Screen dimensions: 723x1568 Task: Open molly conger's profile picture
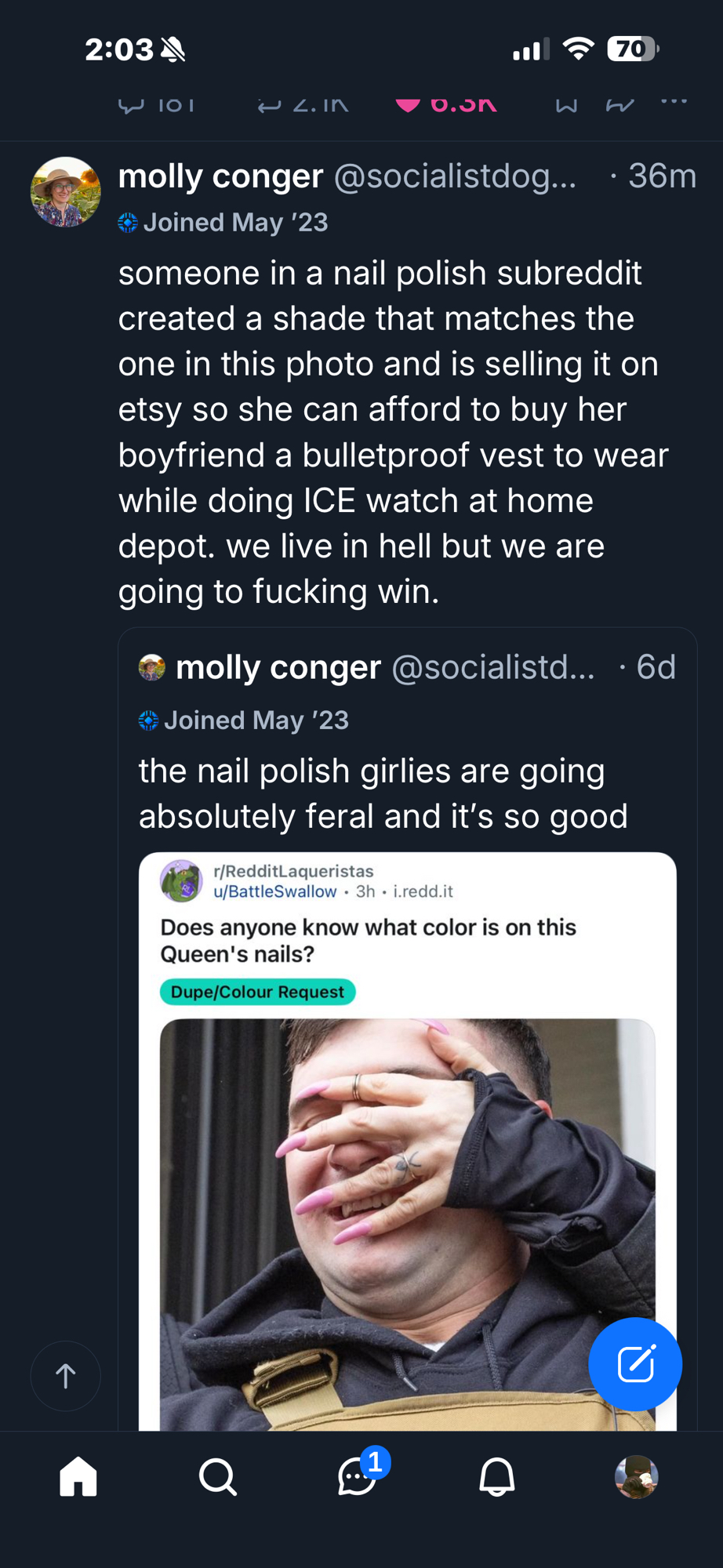66,192
